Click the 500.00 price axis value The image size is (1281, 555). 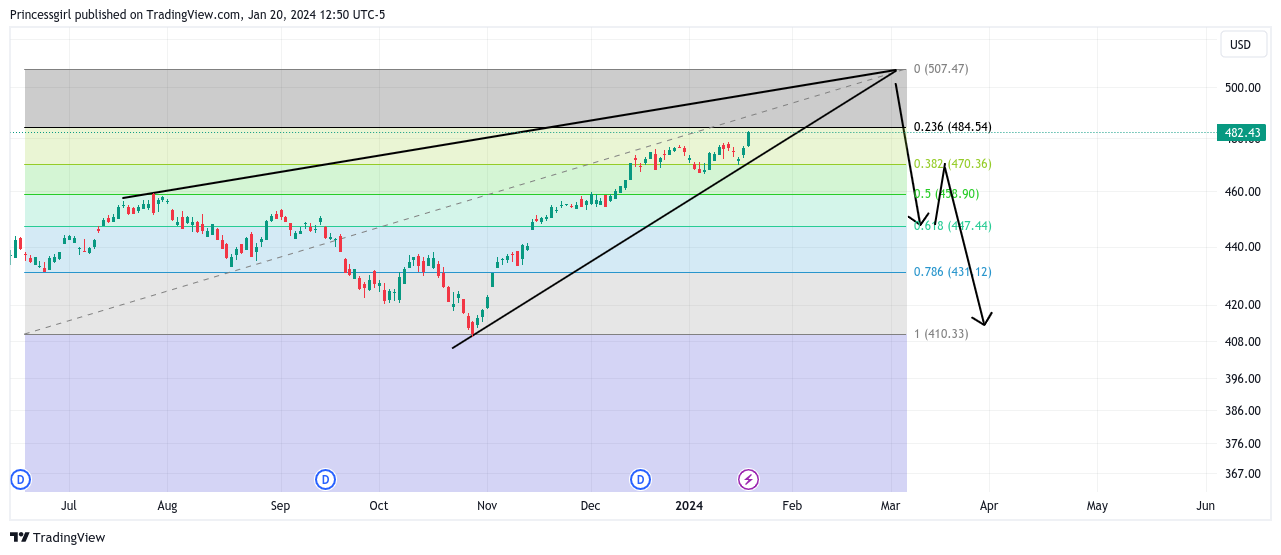click(x=1241, y=88)
